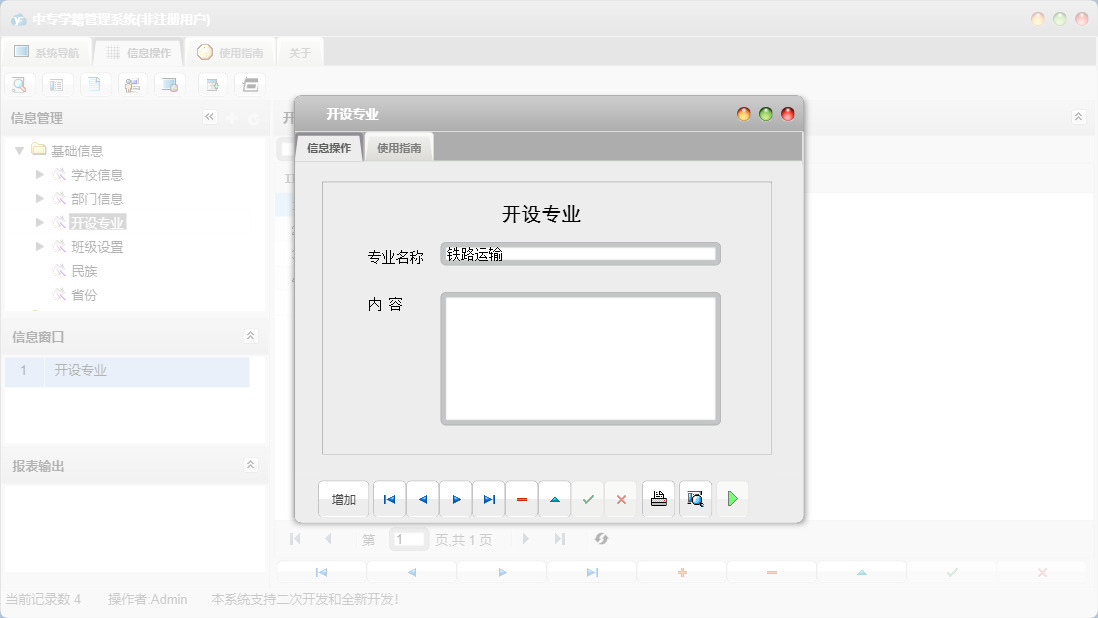Collapse the 报表输出 panel chevron
Image resolution: width=1098 pixels, height=618 pixels.
click(250, 464)
